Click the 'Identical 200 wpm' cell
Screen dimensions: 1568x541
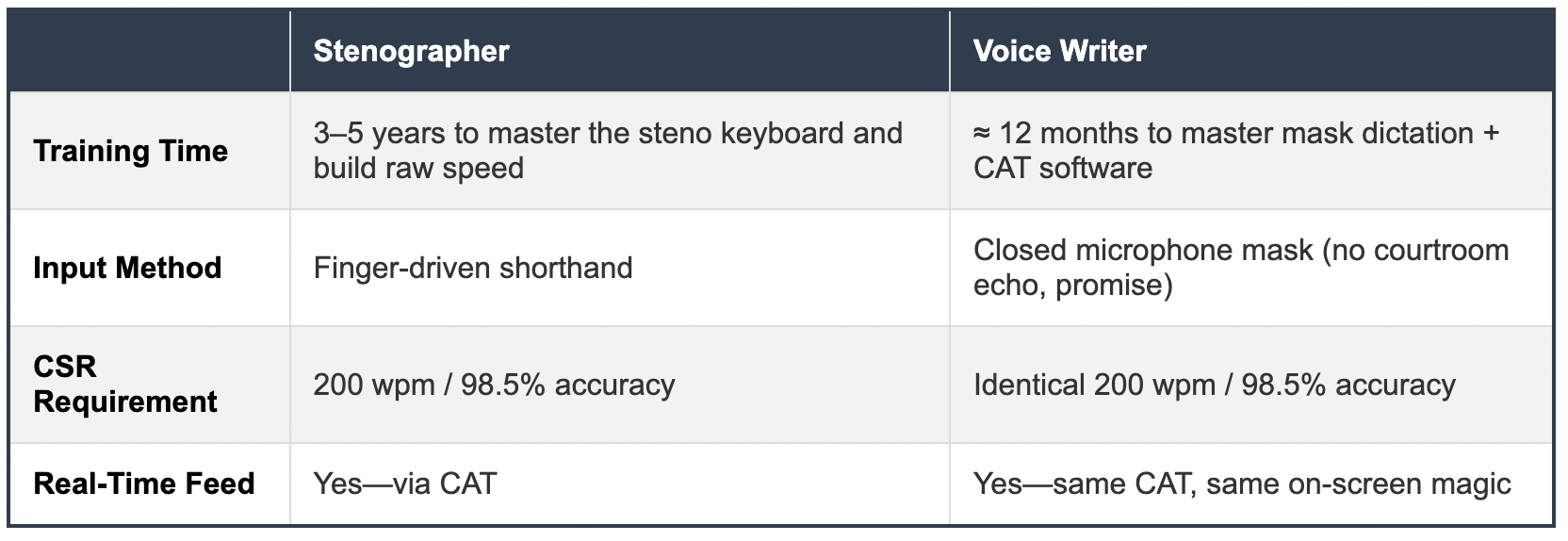(1251, 385)
